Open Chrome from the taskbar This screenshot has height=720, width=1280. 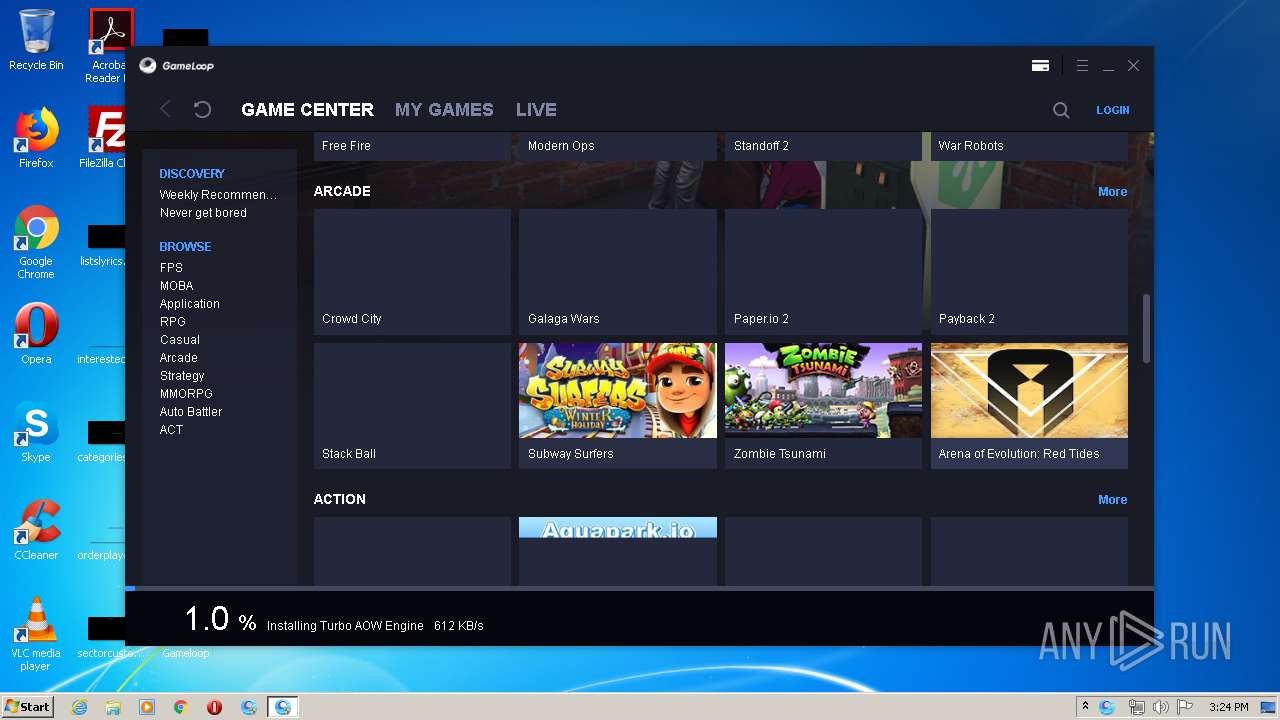[181, 707]
